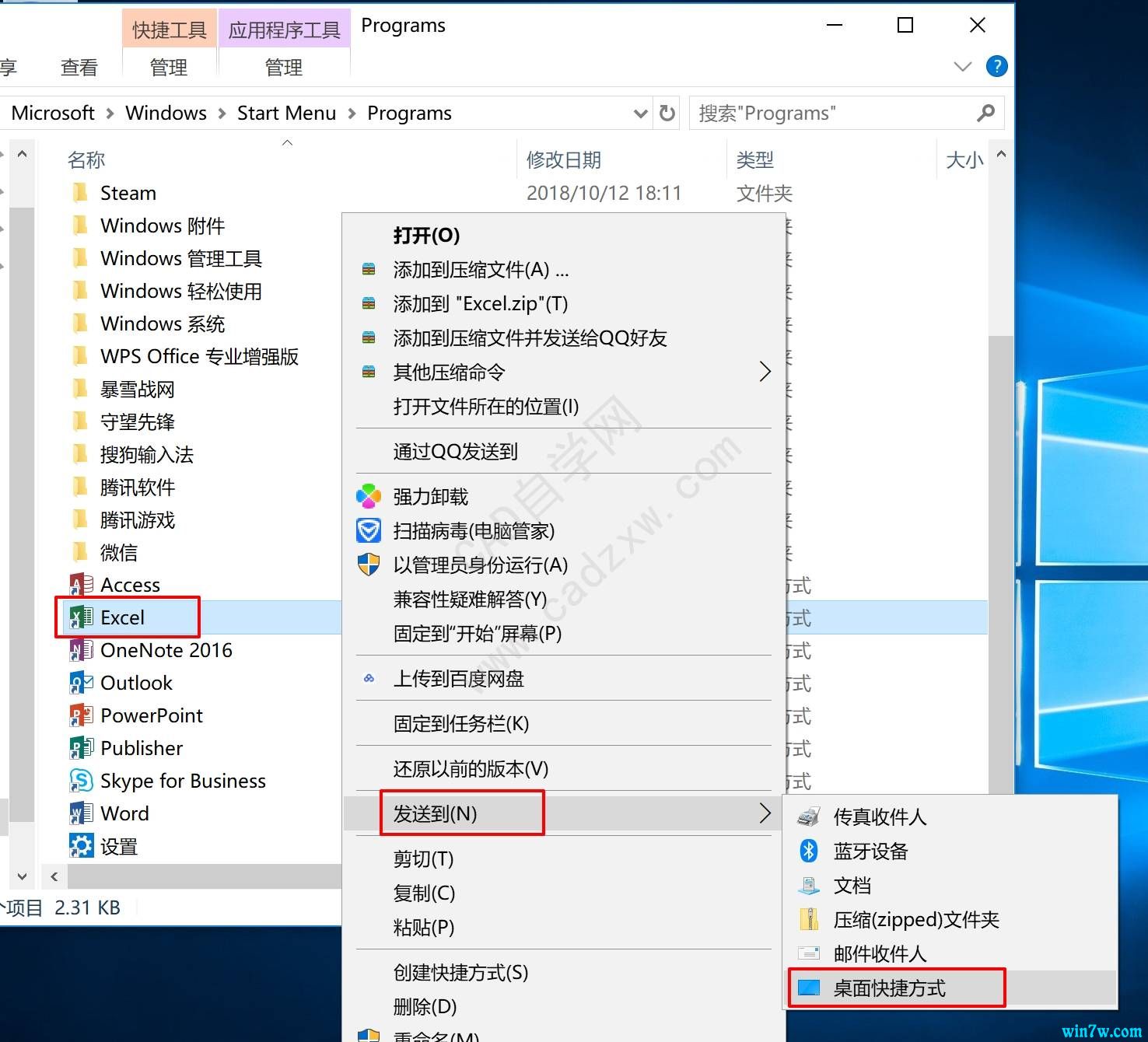The height and width of the screenshot is (1042, 1148).
Task: Sort by the 大小 column header
Action: pyautogui.click(x=963, y=159)
